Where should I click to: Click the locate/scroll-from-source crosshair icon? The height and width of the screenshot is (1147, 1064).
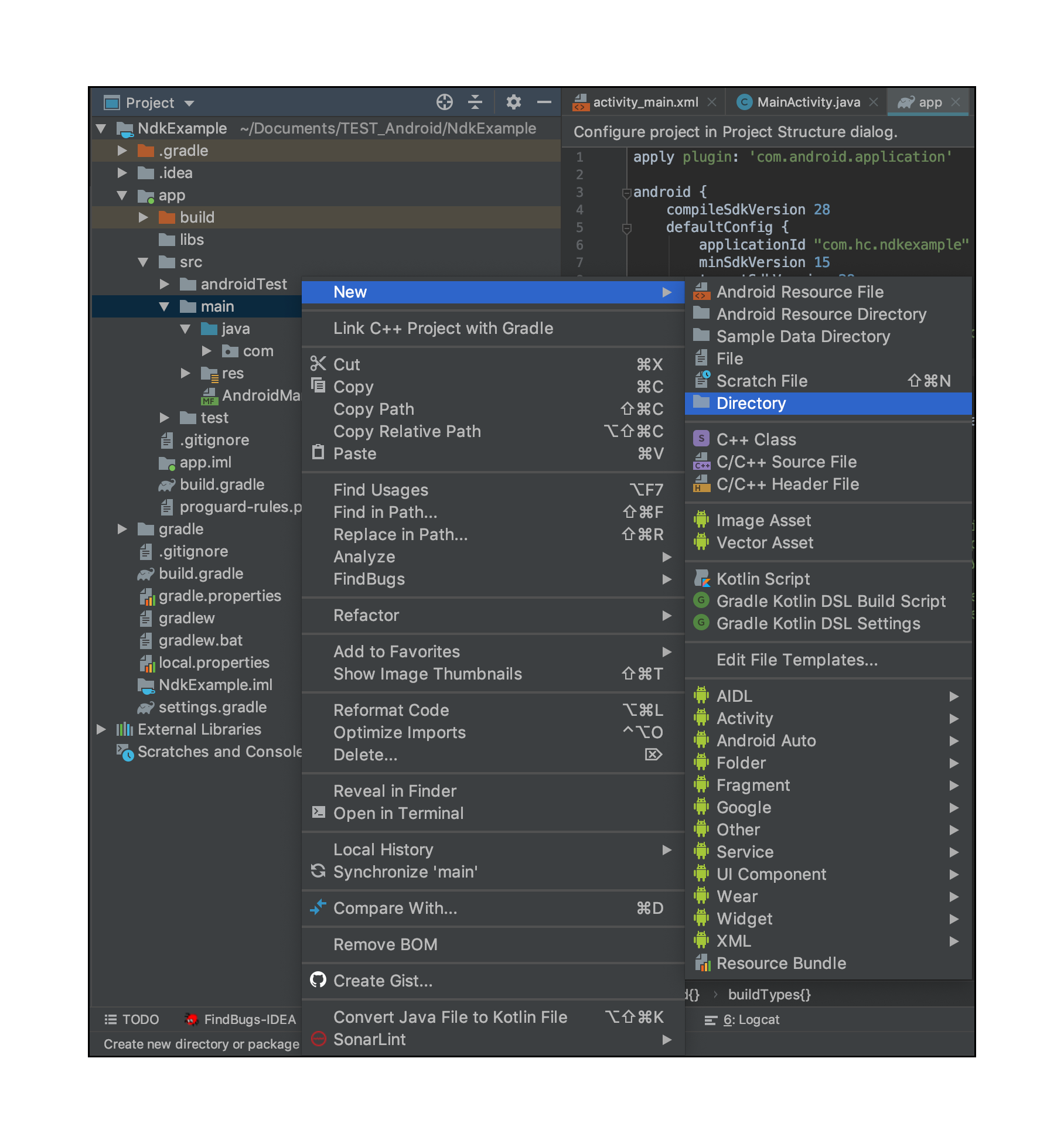point(445,103)
